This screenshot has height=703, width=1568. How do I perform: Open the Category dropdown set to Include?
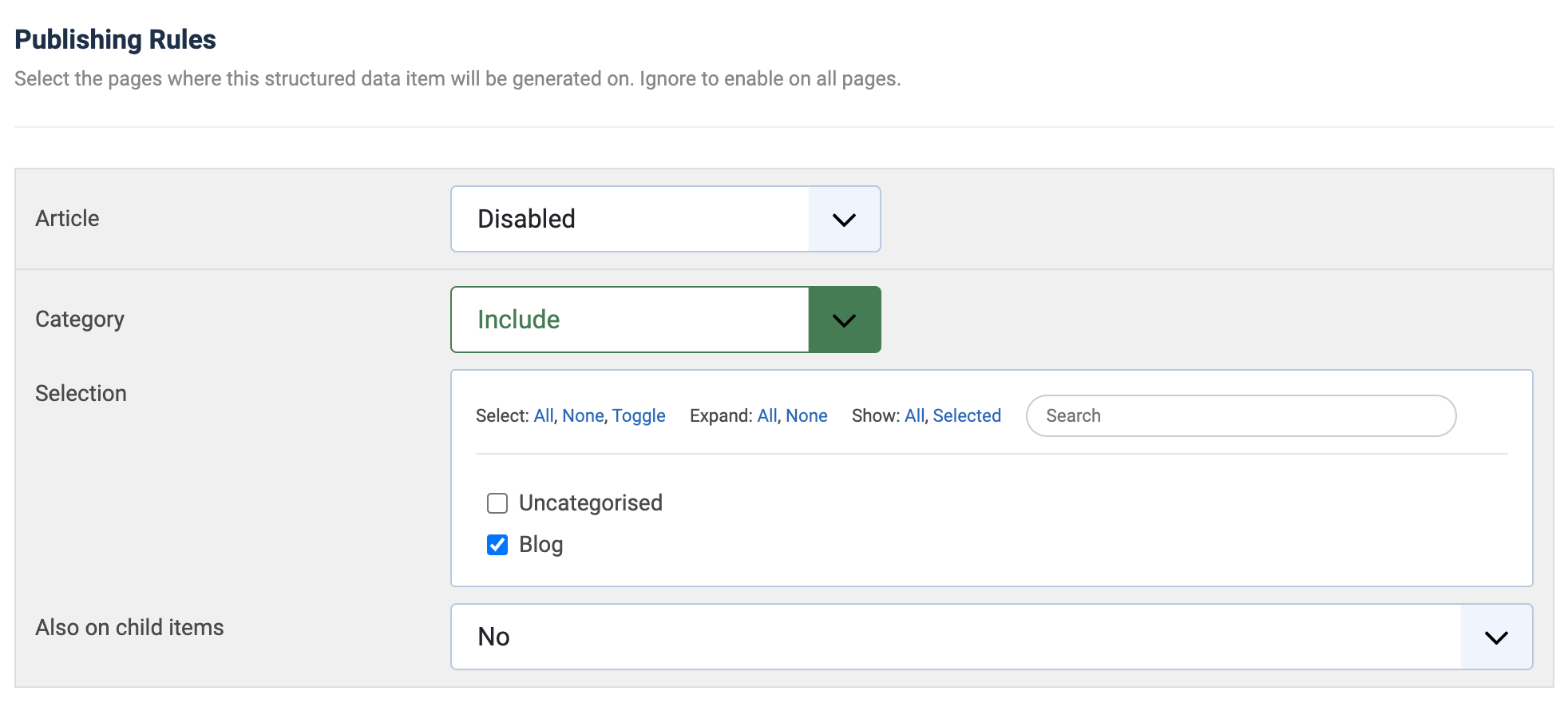coord(665,320)
